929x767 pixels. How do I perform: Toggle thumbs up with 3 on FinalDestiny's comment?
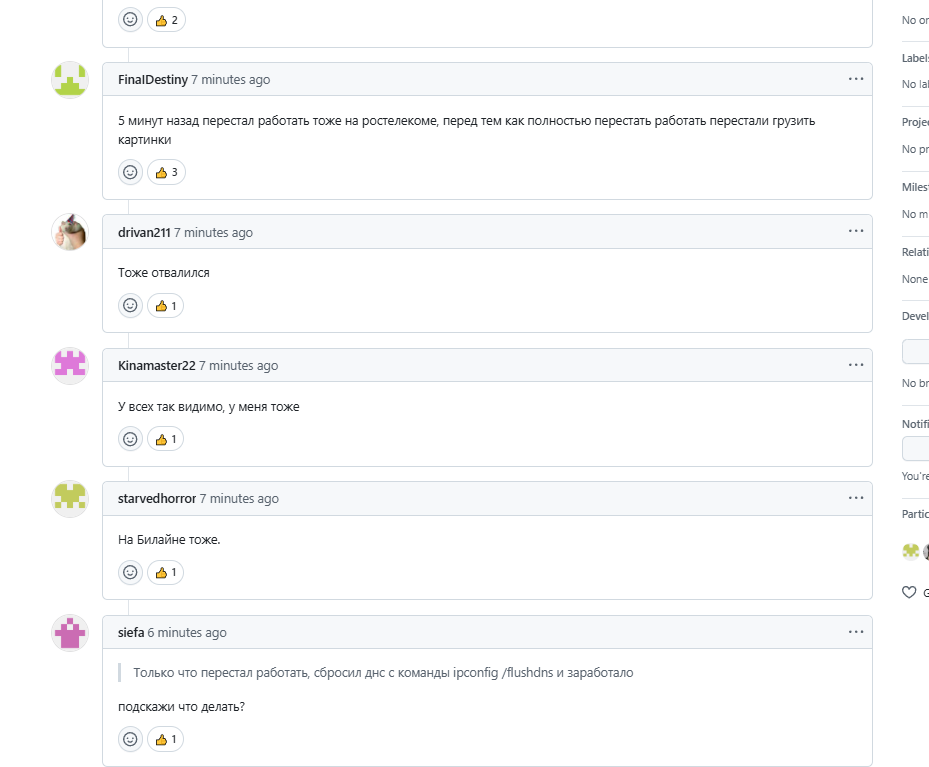[x=166, y=172]
